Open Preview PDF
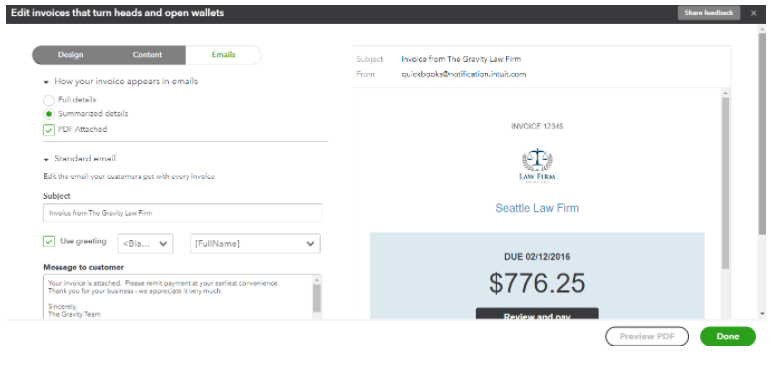This screenshot has height=366, width=781. pos(647,337)
